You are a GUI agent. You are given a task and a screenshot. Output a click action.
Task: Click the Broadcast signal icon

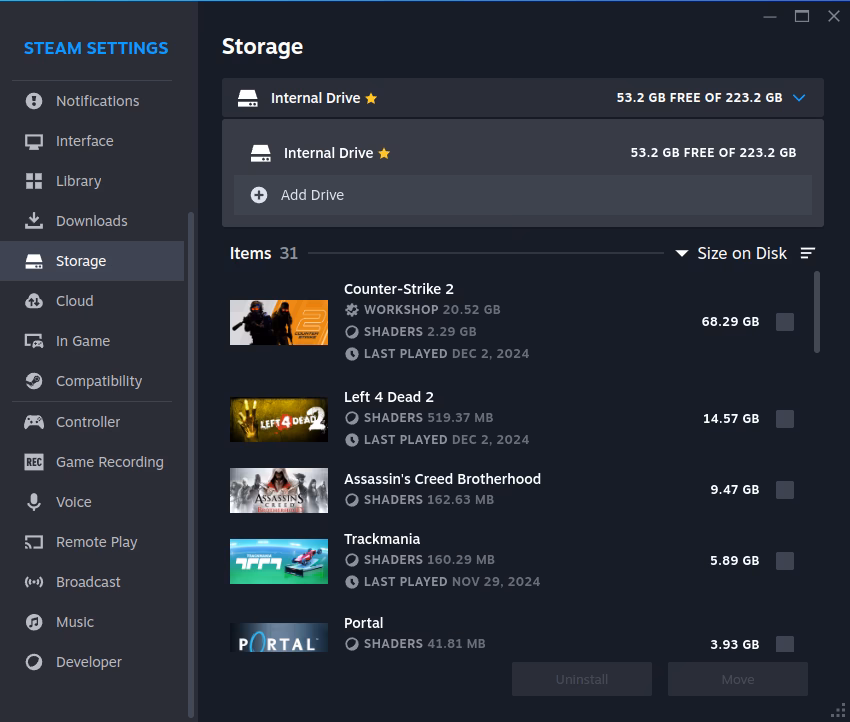click(x=34, y=582)
